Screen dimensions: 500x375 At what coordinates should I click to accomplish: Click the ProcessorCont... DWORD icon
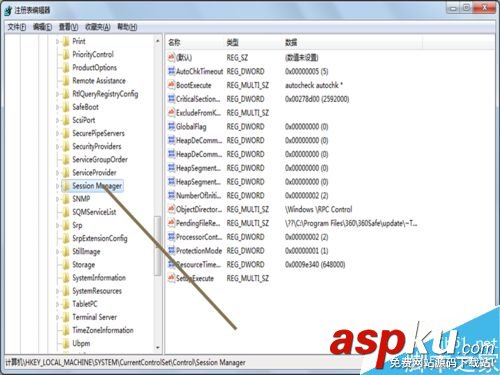click(171, 237)
